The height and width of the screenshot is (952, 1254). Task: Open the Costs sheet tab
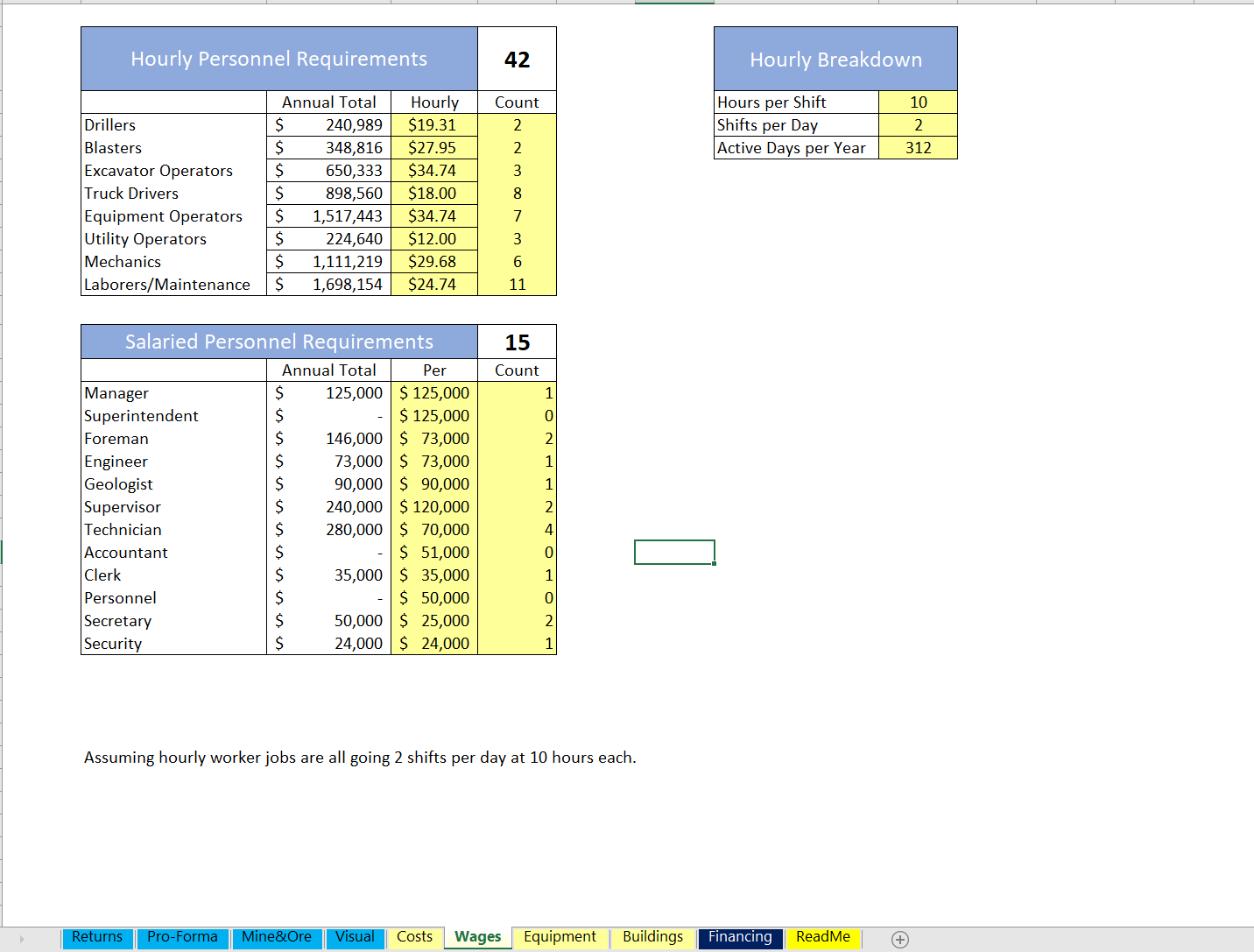click(414, 937)
